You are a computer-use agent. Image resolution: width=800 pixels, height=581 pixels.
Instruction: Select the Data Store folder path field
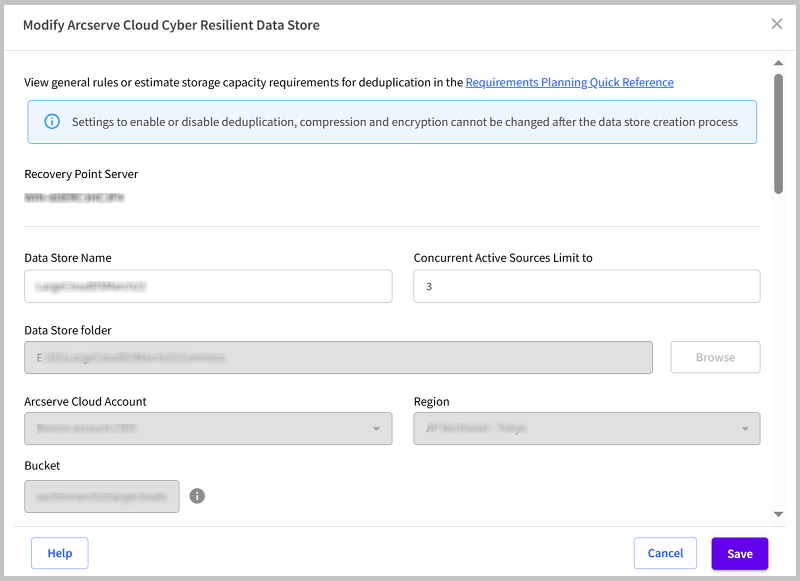338,357
